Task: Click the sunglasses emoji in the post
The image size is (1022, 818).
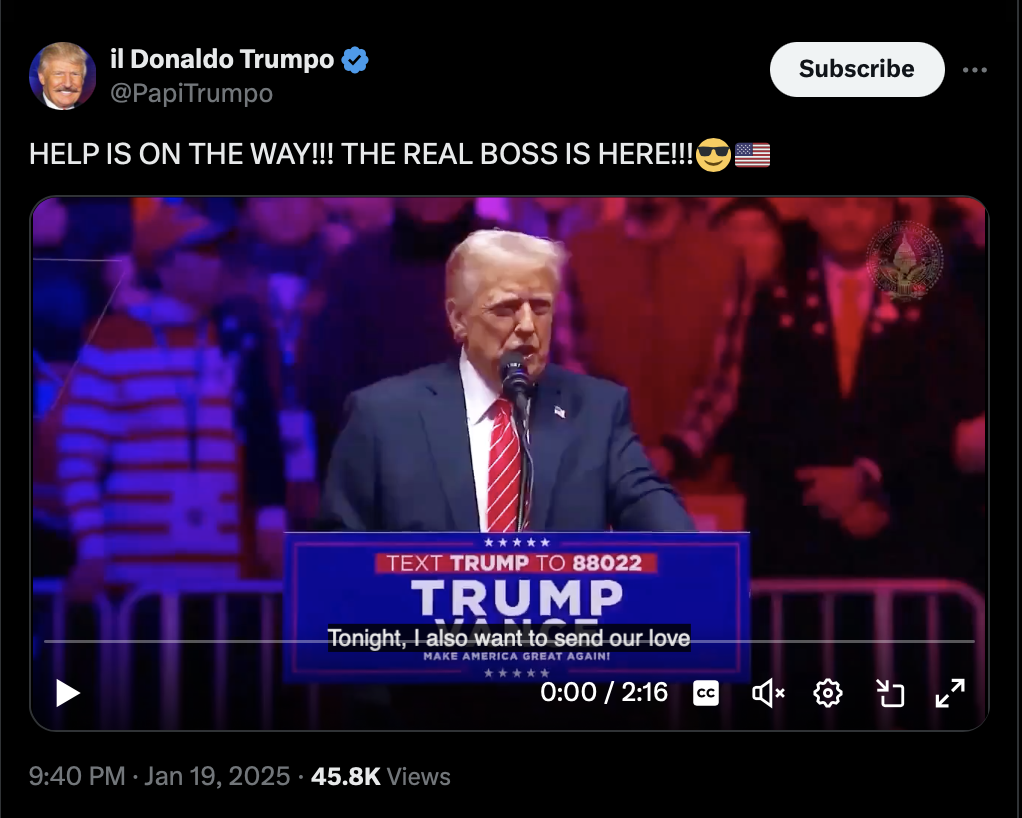Action: point(713,155)
